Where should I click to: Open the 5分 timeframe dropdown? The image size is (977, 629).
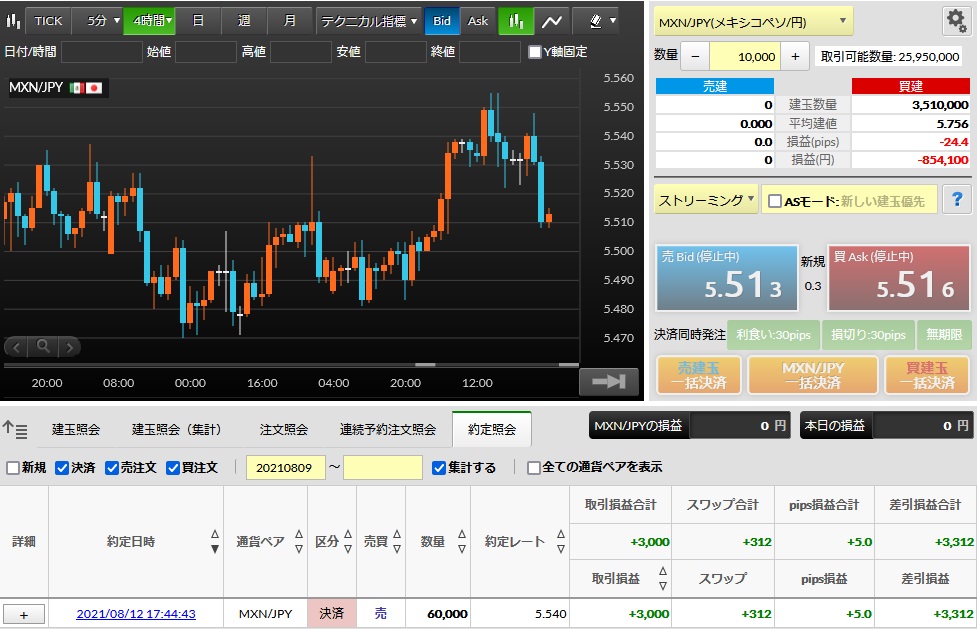[98, 21]
